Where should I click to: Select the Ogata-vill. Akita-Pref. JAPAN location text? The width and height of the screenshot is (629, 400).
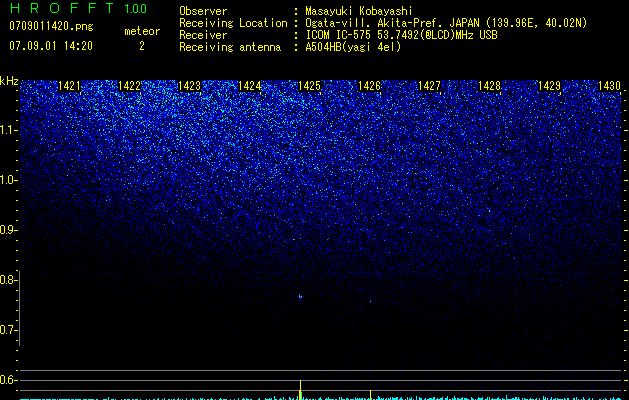coord(446,23)
